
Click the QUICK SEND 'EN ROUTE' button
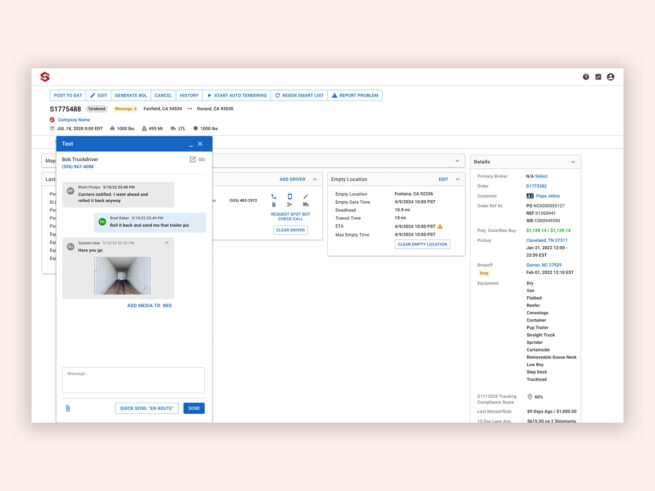point(147,408)
